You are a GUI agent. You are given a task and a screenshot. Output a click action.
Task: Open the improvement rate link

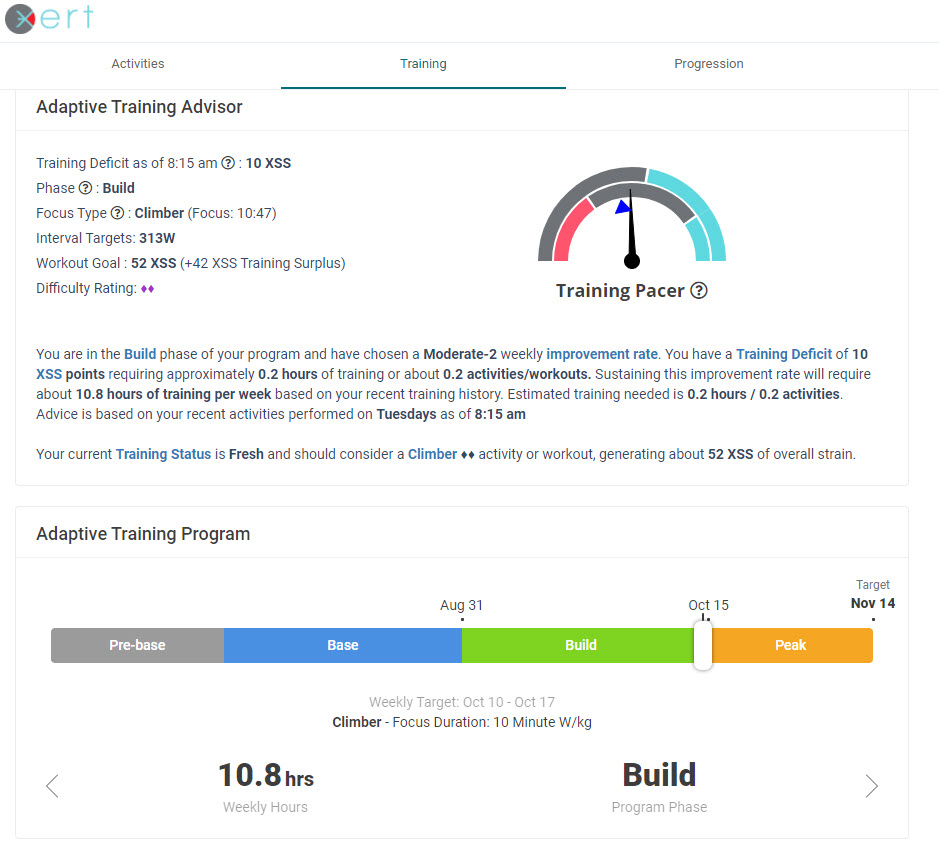[601, 353]
